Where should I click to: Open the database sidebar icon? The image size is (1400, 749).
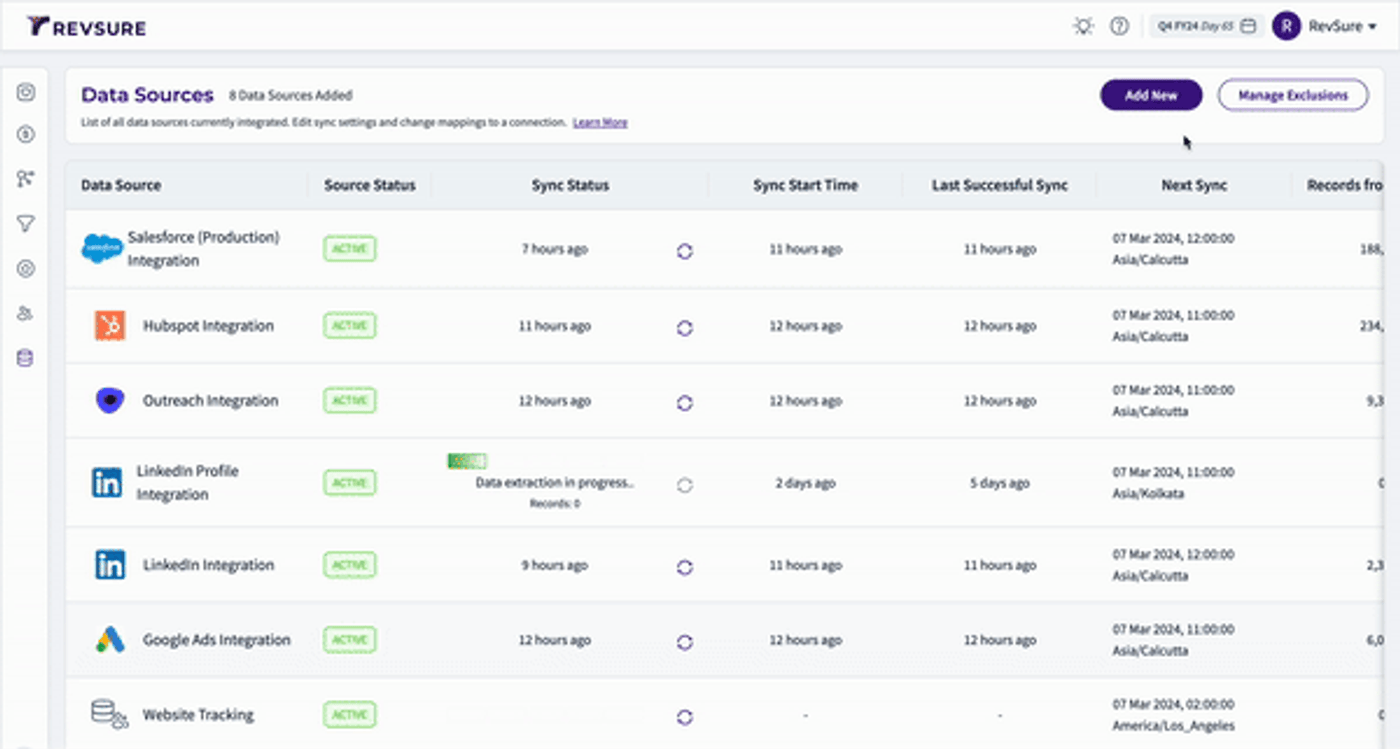(26, 358)
